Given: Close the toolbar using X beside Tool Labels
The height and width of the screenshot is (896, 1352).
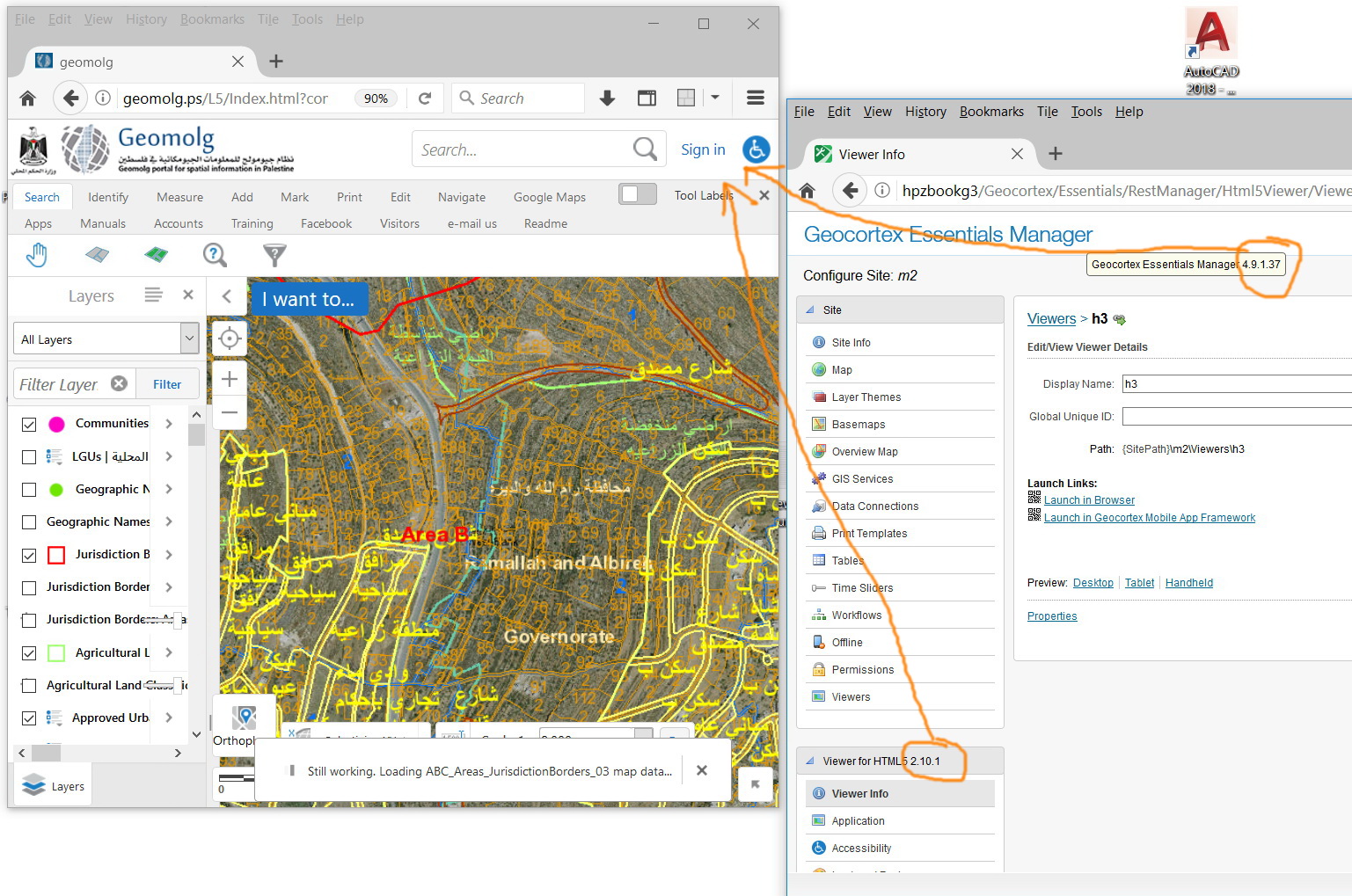Looking at the screenshot, I should point(764,195).
